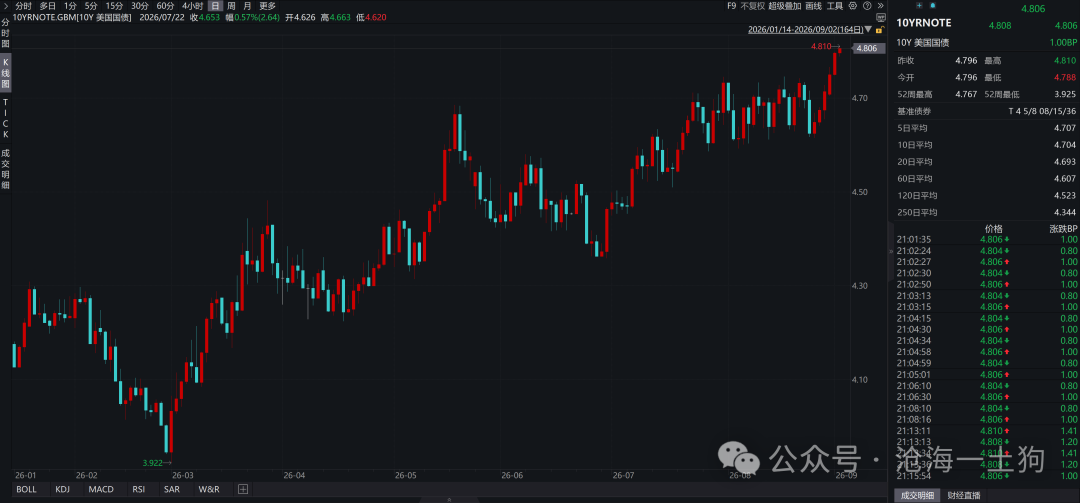This screenshot has height=503, width=1080.
Task: Click the 4.806 price label on axis
Action: pos(869,48)
